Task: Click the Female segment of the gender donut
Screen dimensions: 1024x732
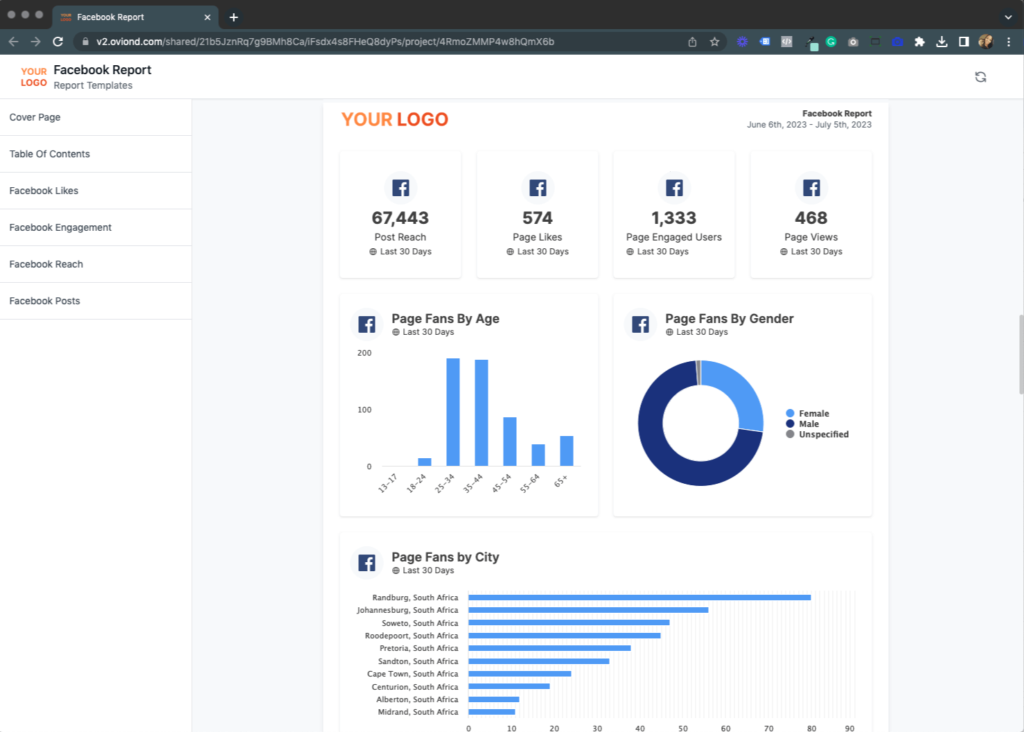Action: (741, 392)
